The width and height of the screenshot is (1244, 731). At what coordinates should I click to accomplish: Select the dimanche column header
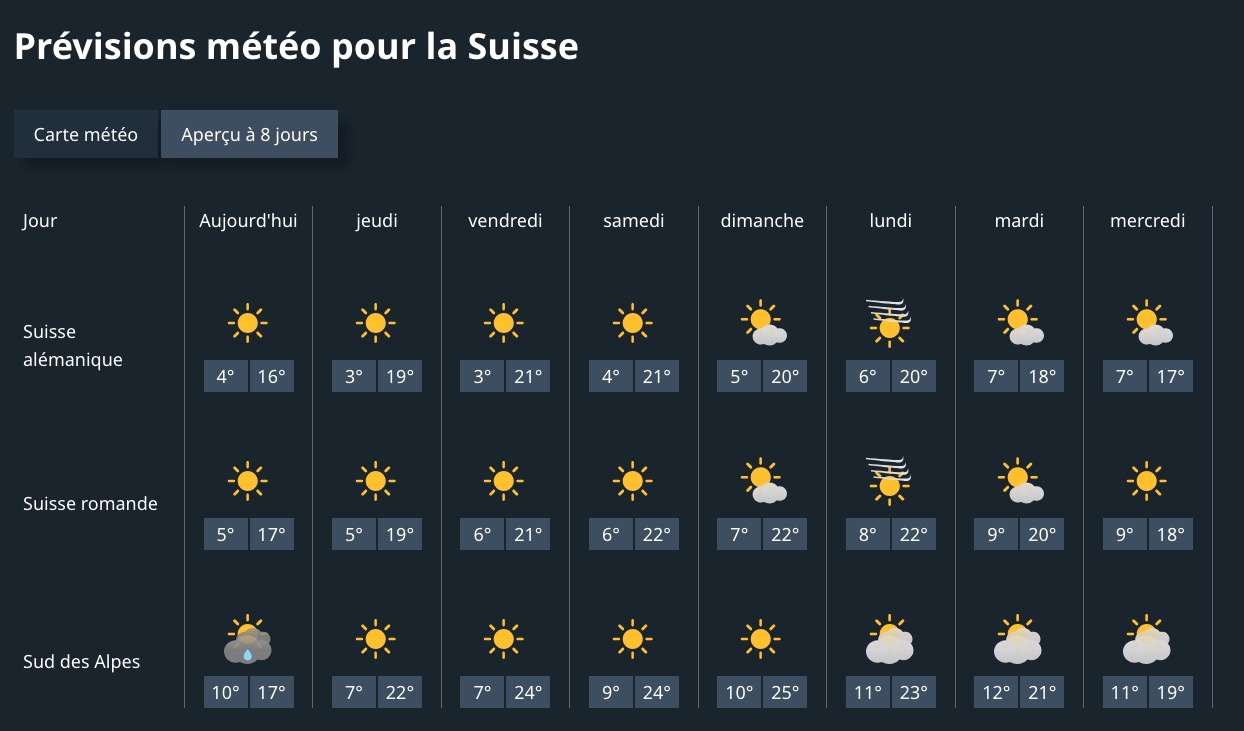click(x=762, y=220)
